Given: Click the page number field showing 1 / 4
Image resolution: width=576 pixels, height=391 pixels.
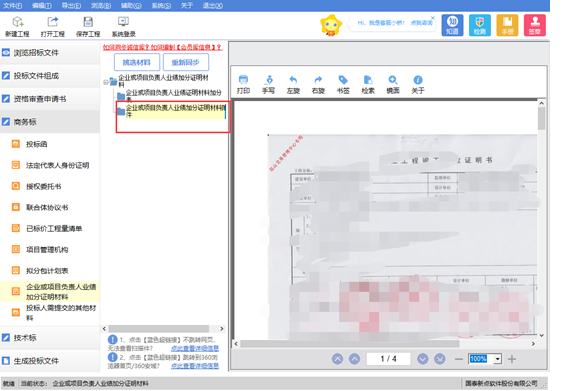Looking at the screenshot, I should pos(389,359).
